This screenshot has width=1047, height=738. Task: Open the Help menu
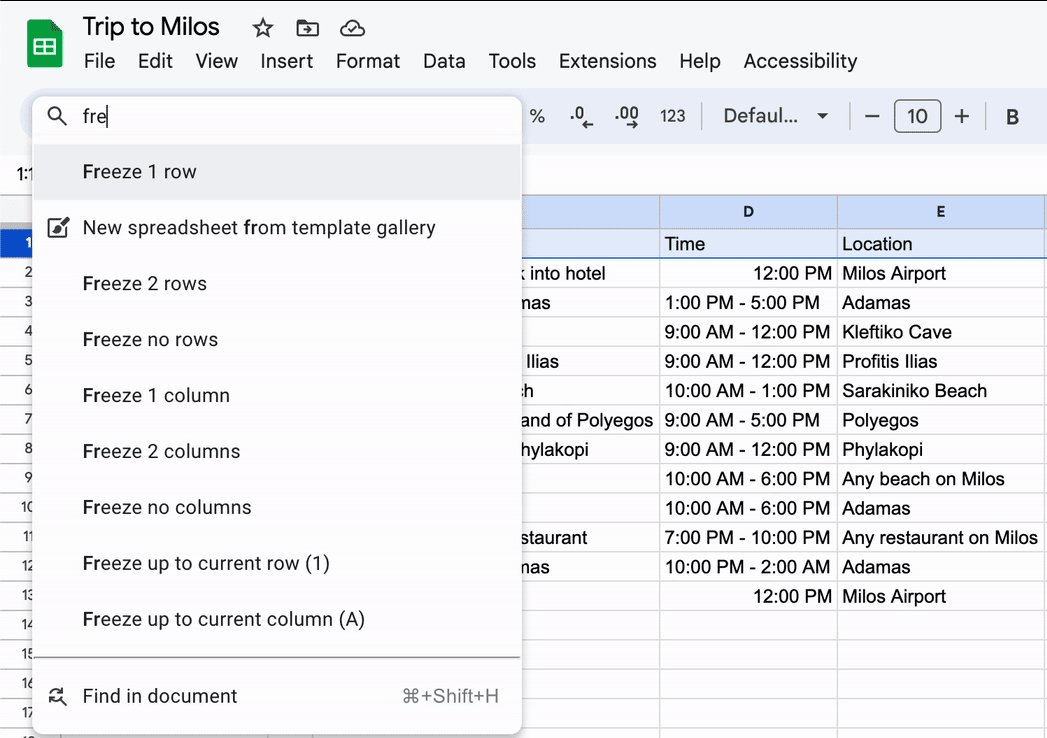pos(700,61)
